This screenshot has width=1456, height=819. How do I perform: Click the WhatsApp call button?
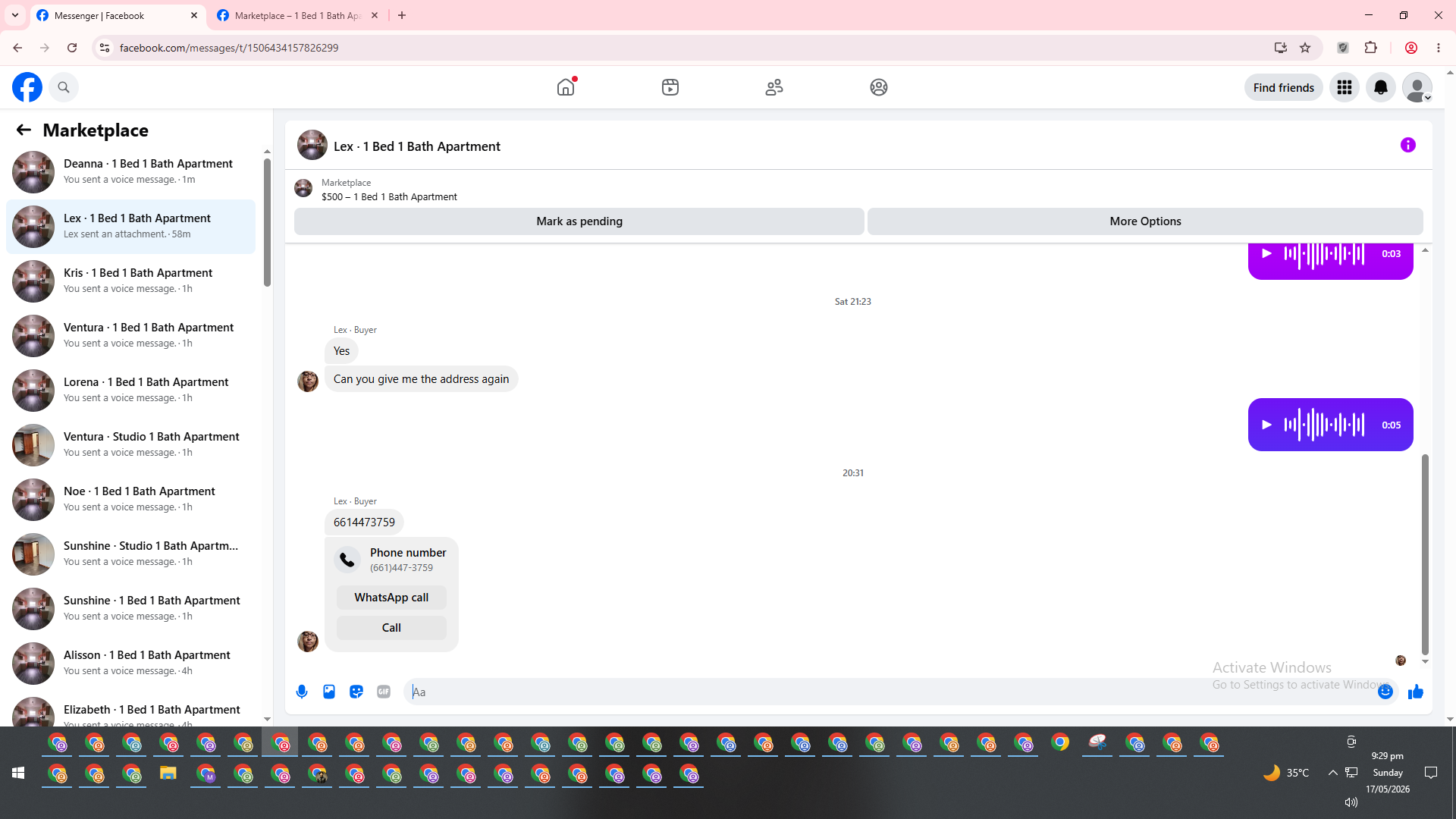click(x=391, y=598)
